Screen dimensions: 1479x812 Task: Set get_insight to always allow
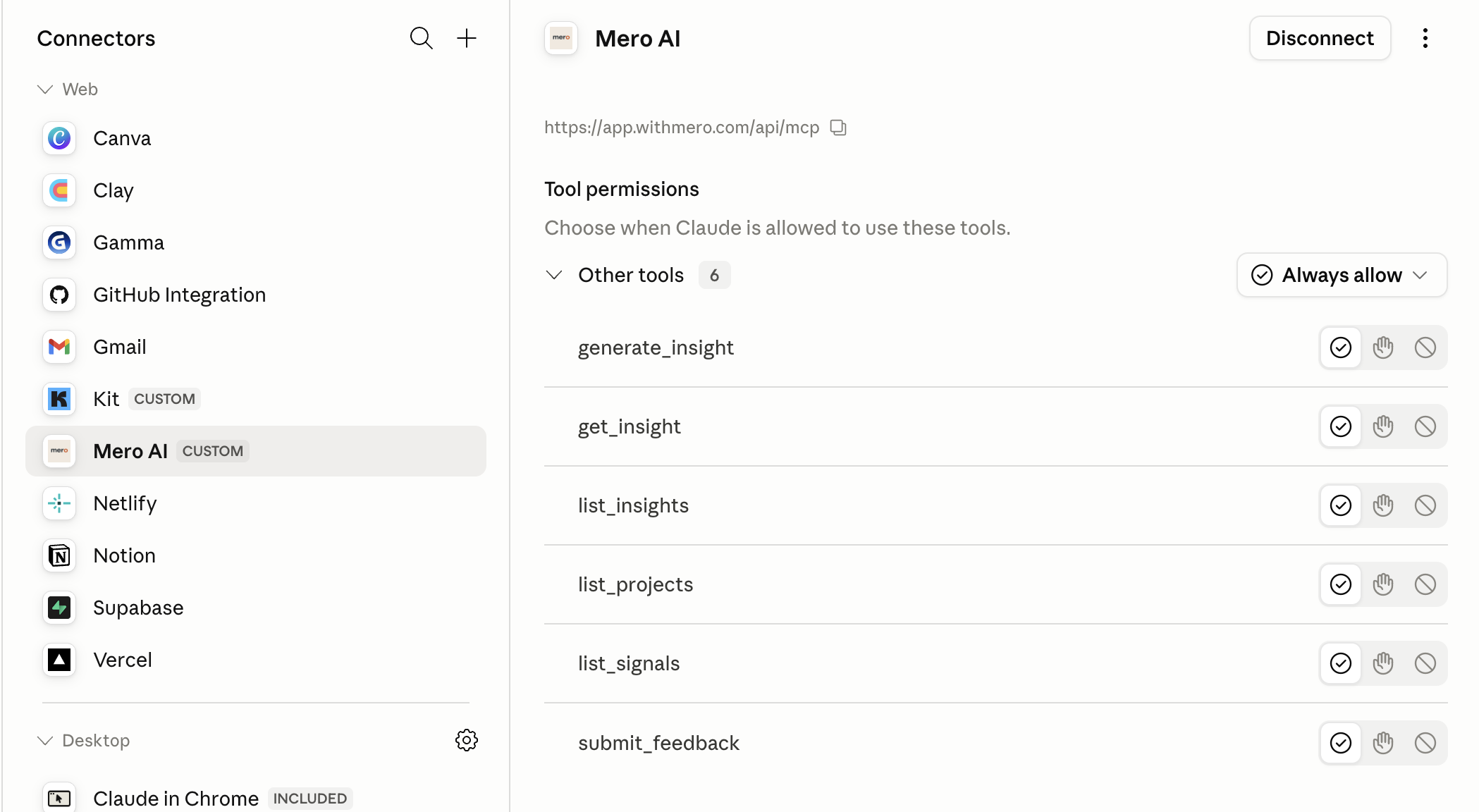tap(1341, 426)
